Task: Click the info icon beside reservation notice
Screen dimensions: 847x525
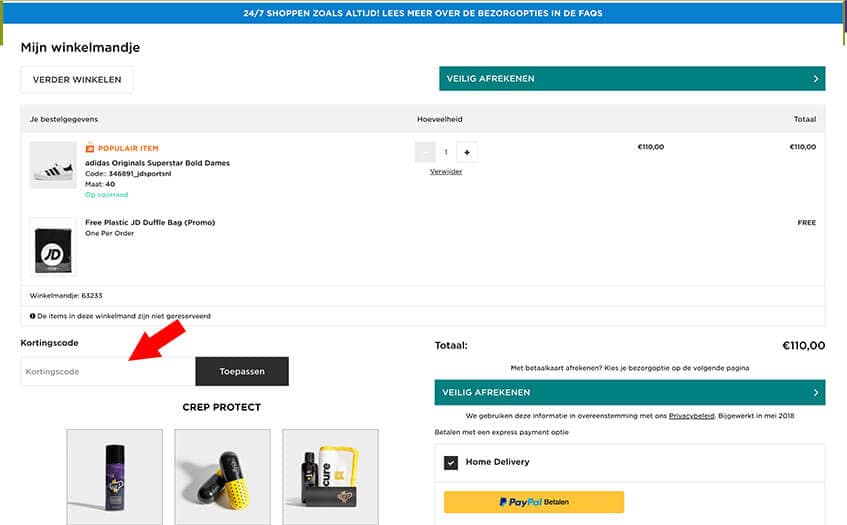Action: pyautogui.click(x=32, y=316)
